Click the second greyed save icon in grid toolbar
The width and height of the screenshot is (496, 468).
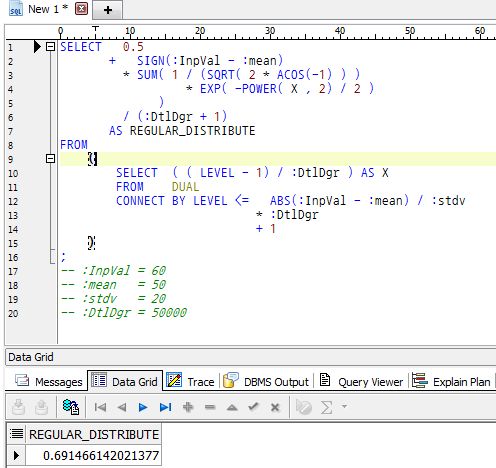(41, 407)
